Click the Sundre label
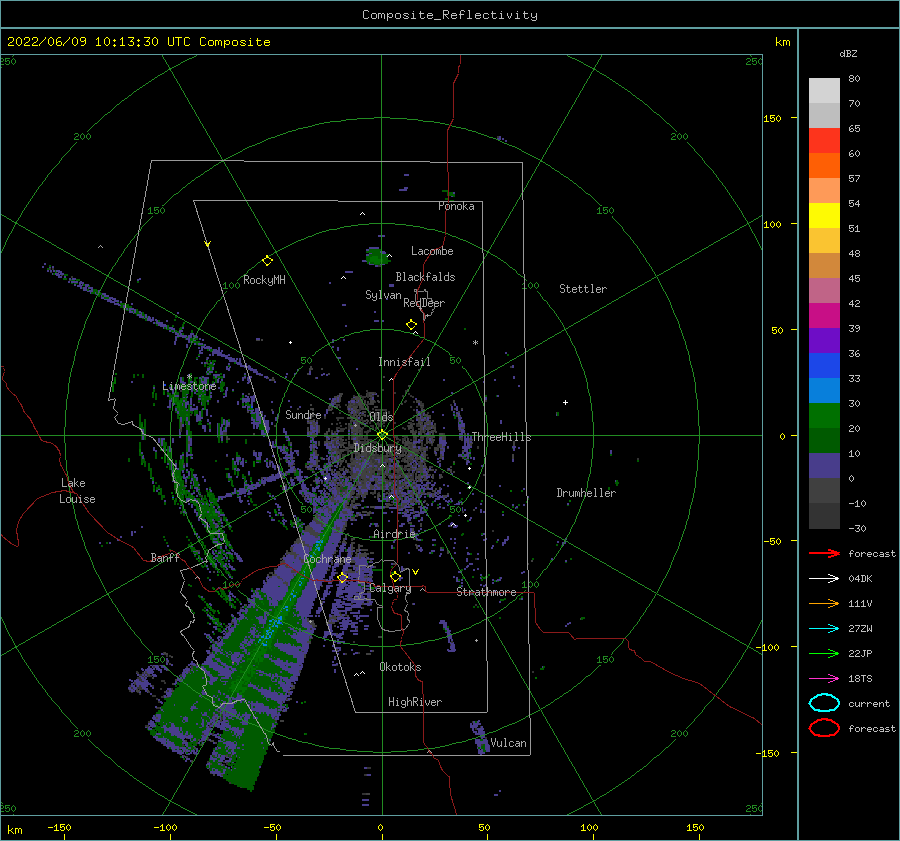 tap(303, 414)
